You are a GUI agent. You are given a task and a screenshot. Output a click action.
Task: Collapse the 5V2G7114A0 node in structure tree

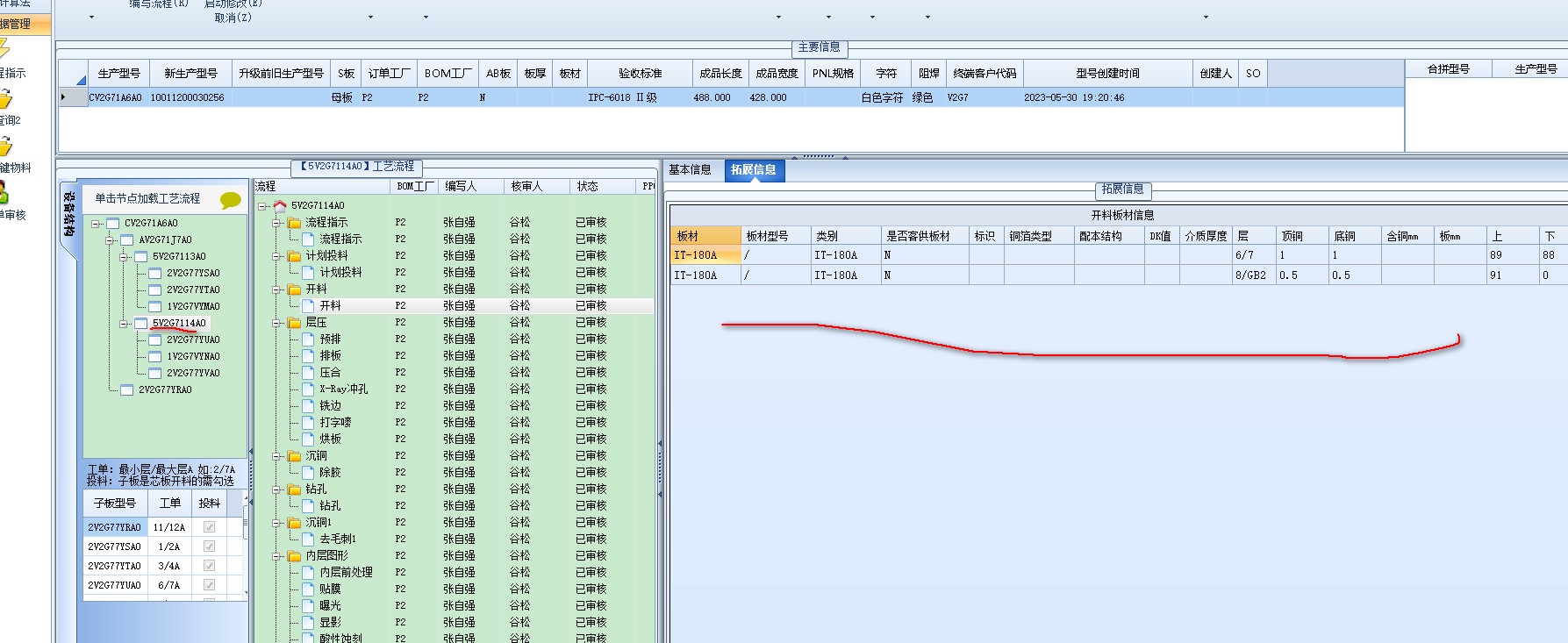(x=125, y=324)
